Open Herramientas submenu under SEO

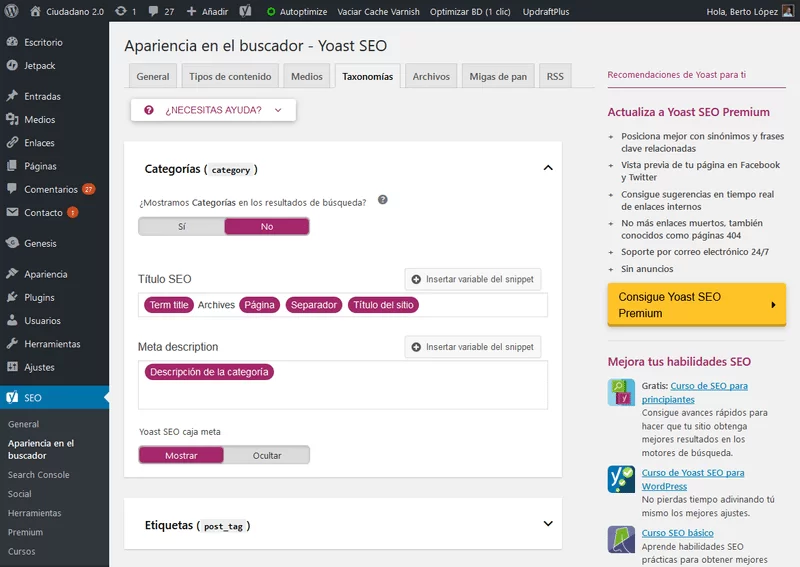click(x=35, y=513)
